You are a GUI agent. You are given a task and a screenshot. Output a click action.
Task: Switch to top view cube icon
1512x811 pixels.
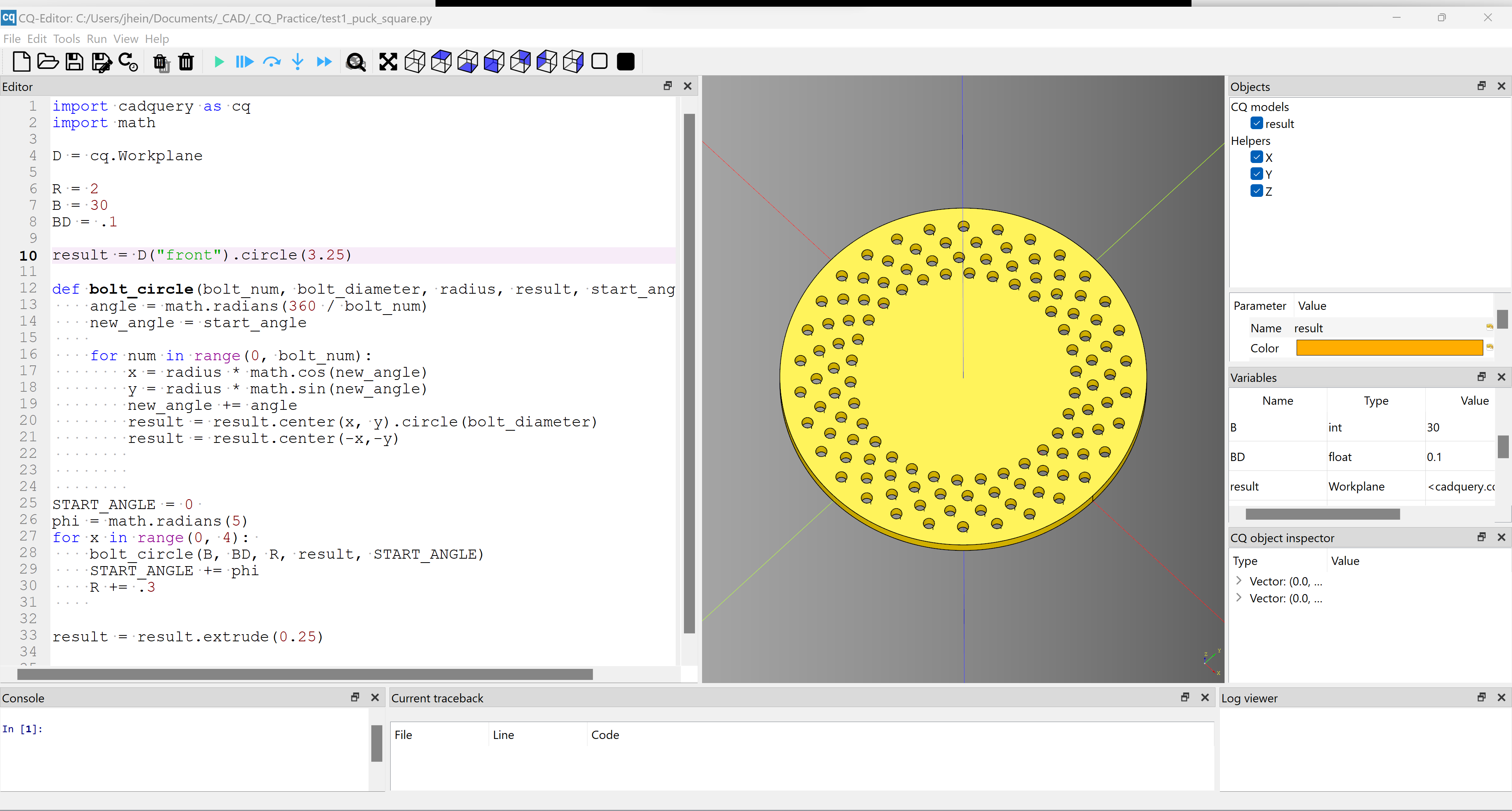coord(441,62)
